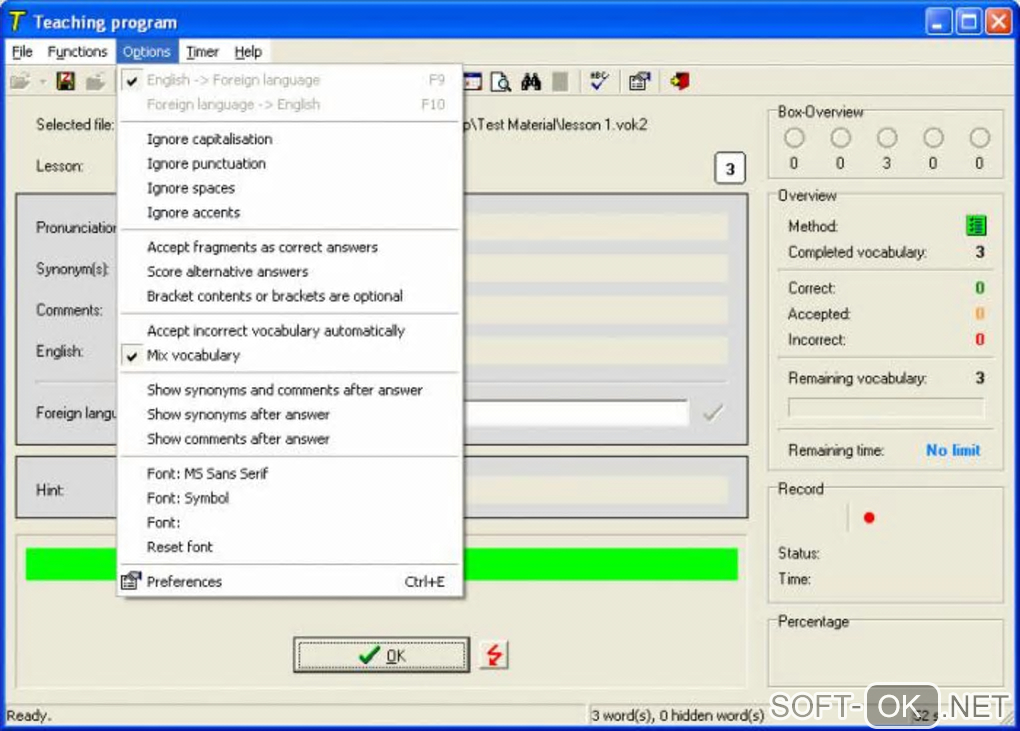Toggle English -> Foreign language option

(x=290, y=80)
